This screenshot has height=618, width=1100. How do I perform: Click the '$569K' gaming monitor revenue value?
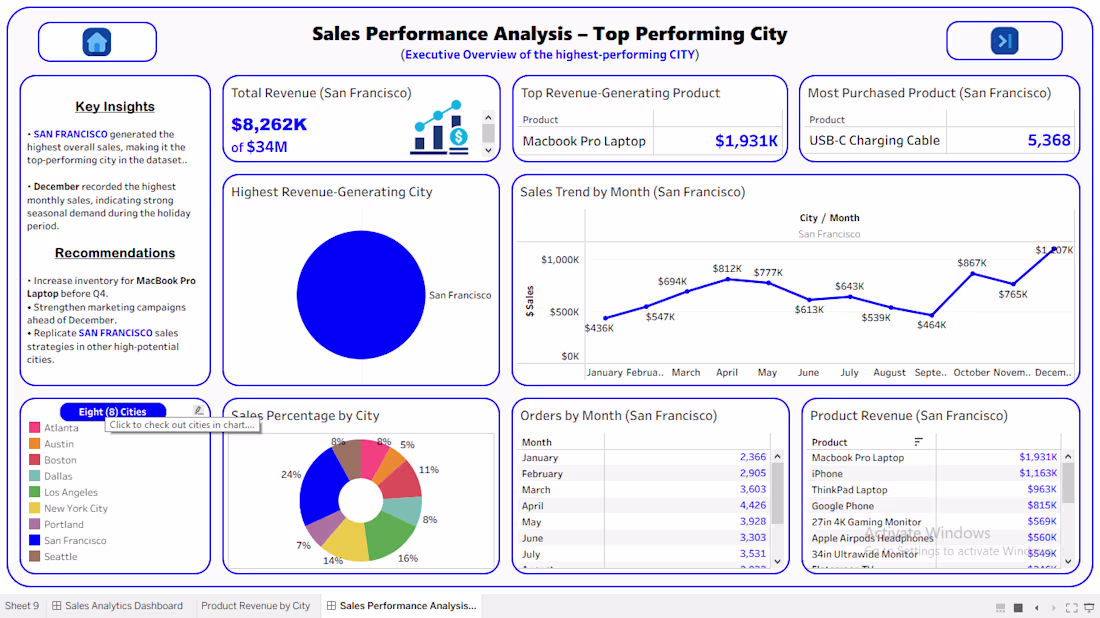pyautogui.click(x=1042, y=521)
